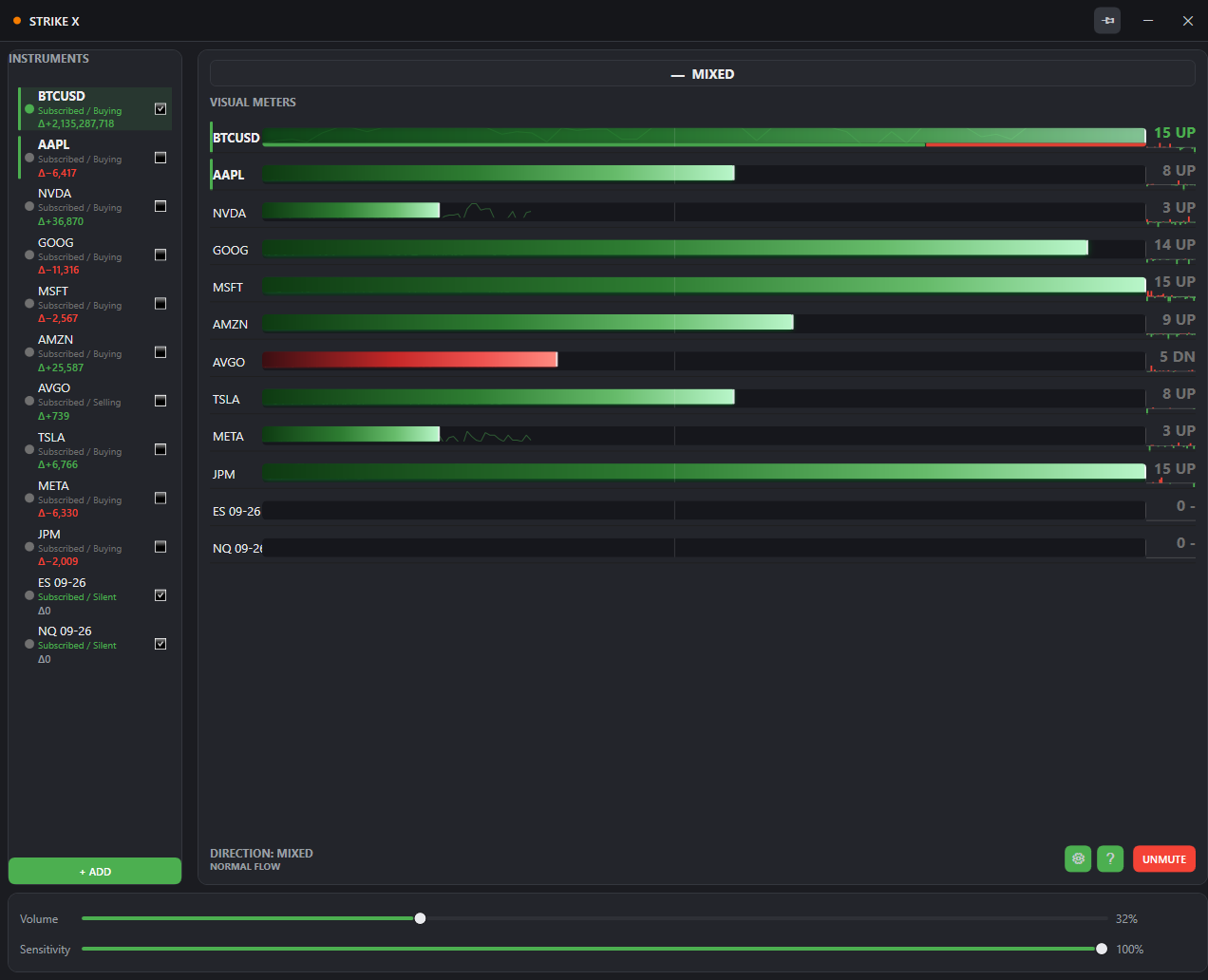Enable the META instrument checkbox
The width and height of the screenshot is (1208, 980).
(160, 498)
